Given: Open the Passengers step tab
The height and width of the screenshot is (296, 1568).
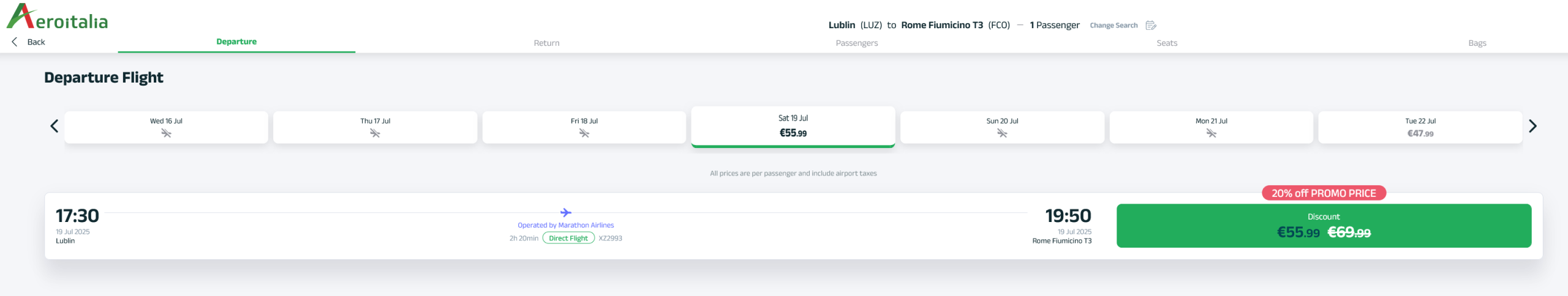Looking at the screenshot, I should (856, 43).
